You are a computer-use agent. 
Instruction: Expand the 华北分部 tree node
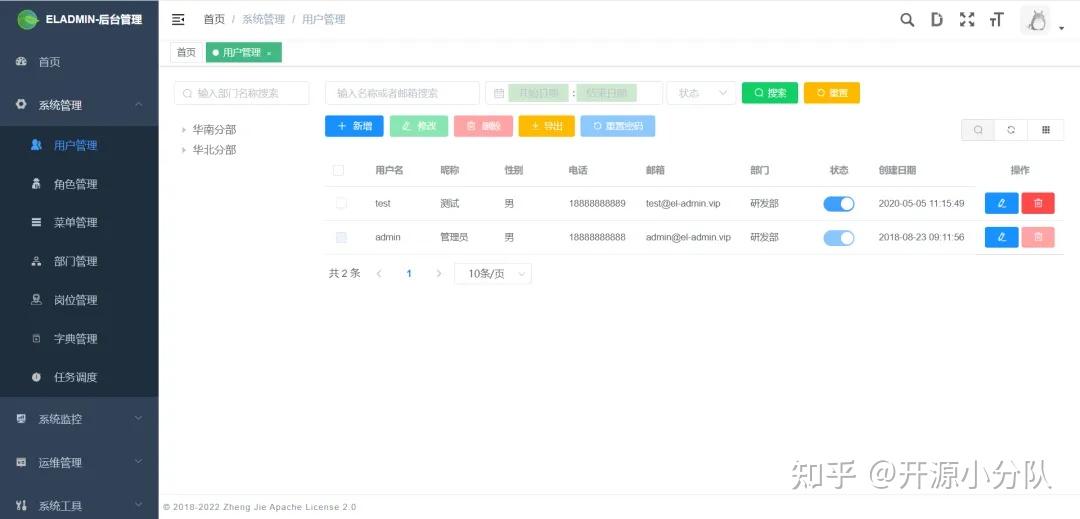(184, 149)
